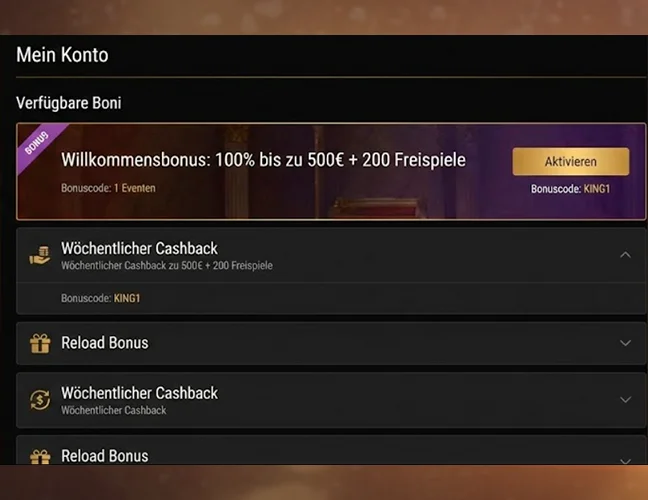The height and width of the screenshot is (500, 648).
Task: Click the expanded Wöchentlicher Cashback title text
Action: pos(139,248)
